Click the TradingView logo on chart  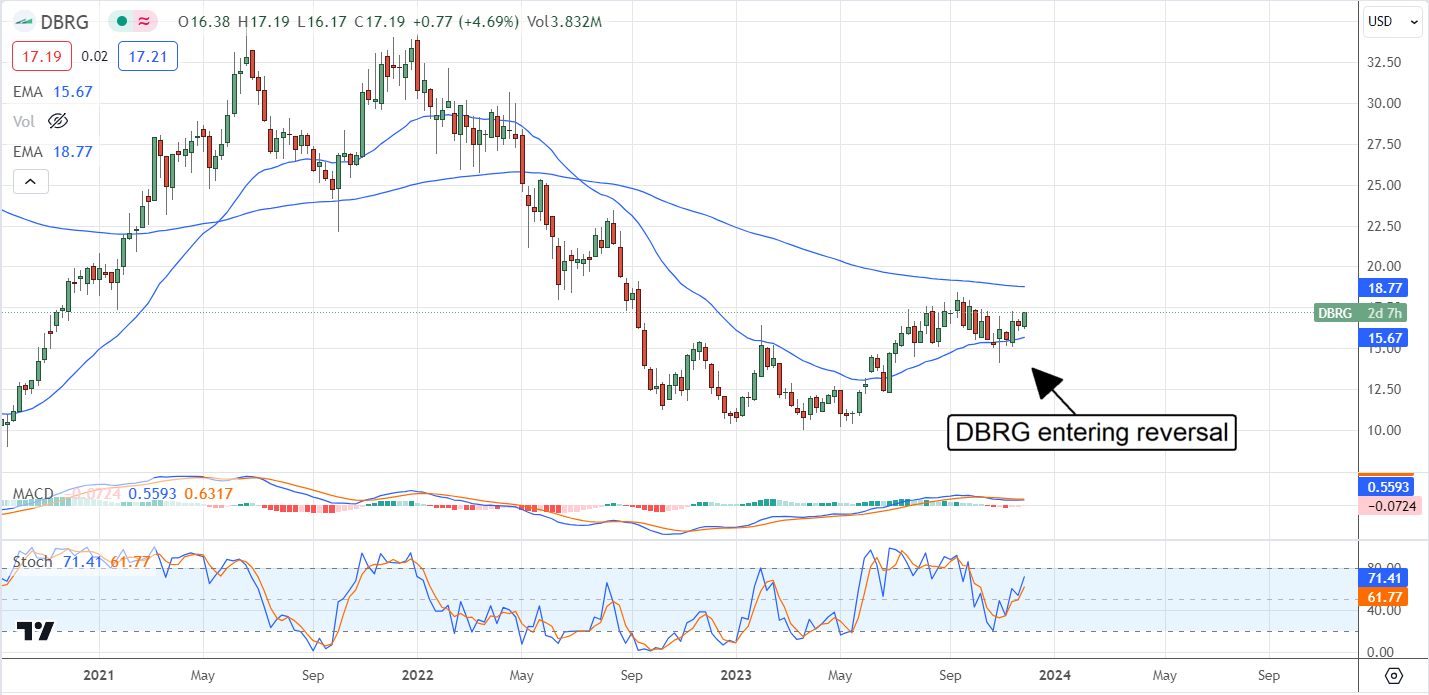point(34,630)
